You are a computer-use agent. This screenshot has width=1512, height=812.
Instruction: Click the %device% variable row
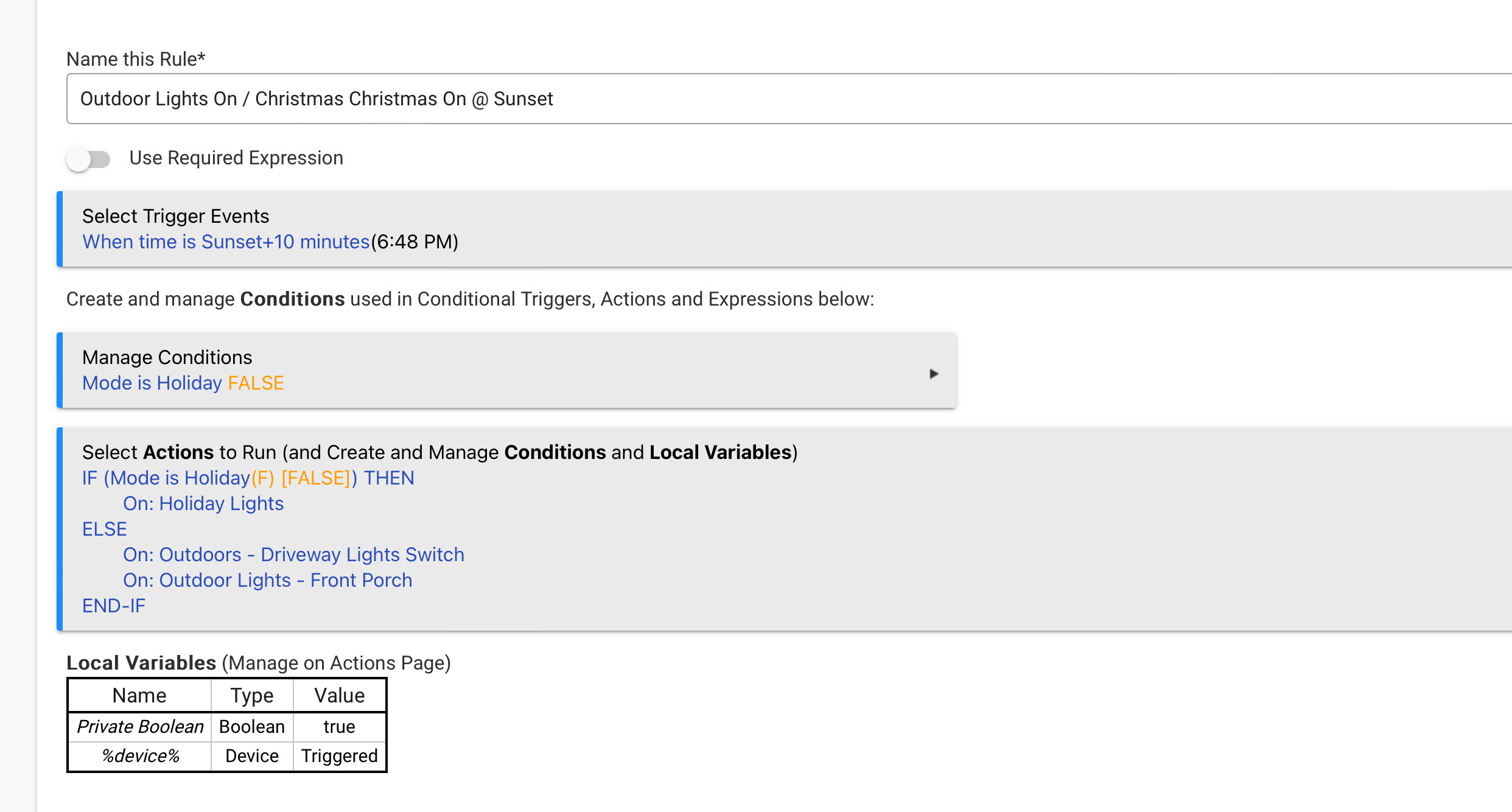[226, 756]
